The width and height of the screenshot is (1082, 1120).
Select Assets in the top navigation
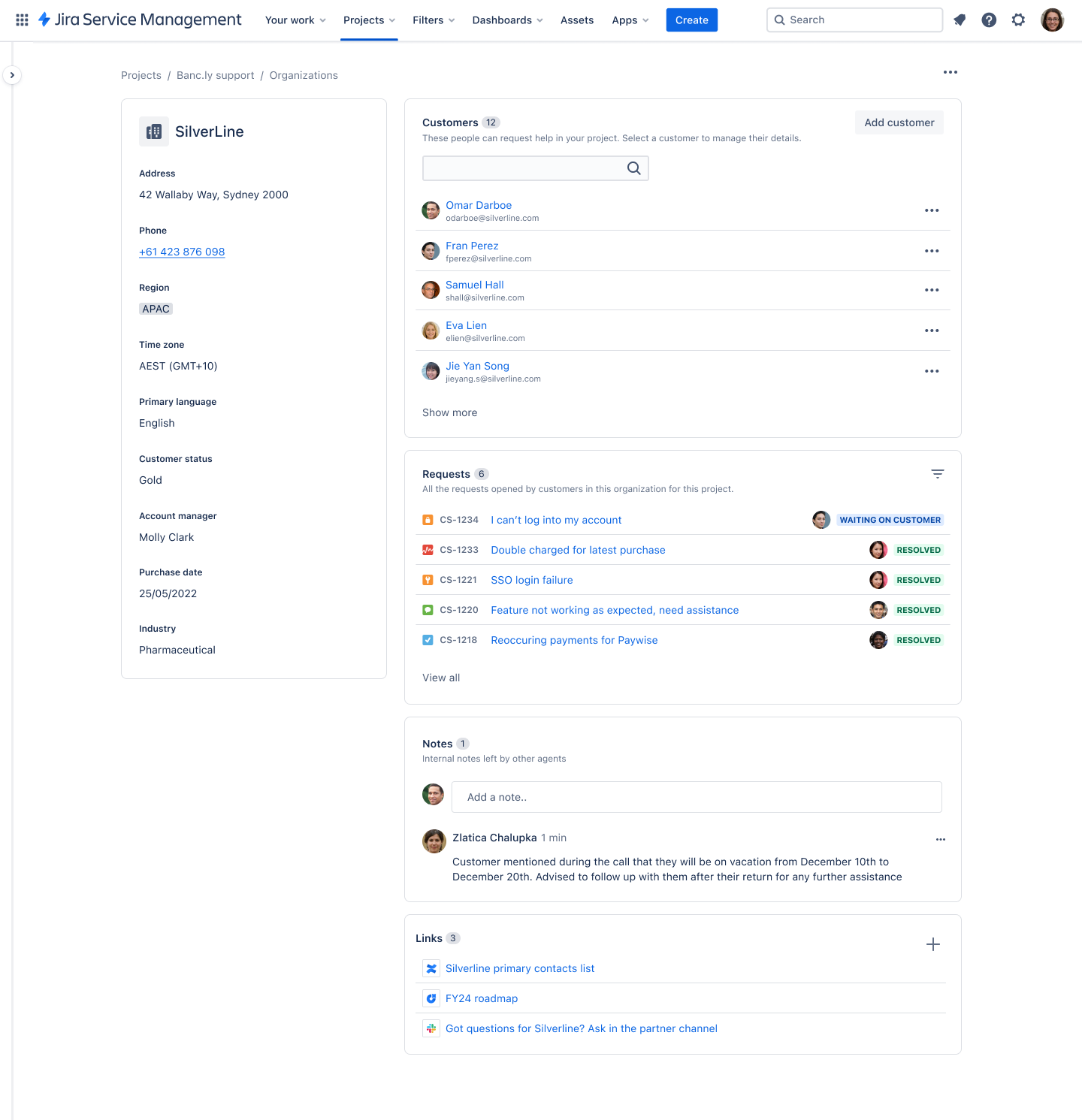tap(576, 20)
